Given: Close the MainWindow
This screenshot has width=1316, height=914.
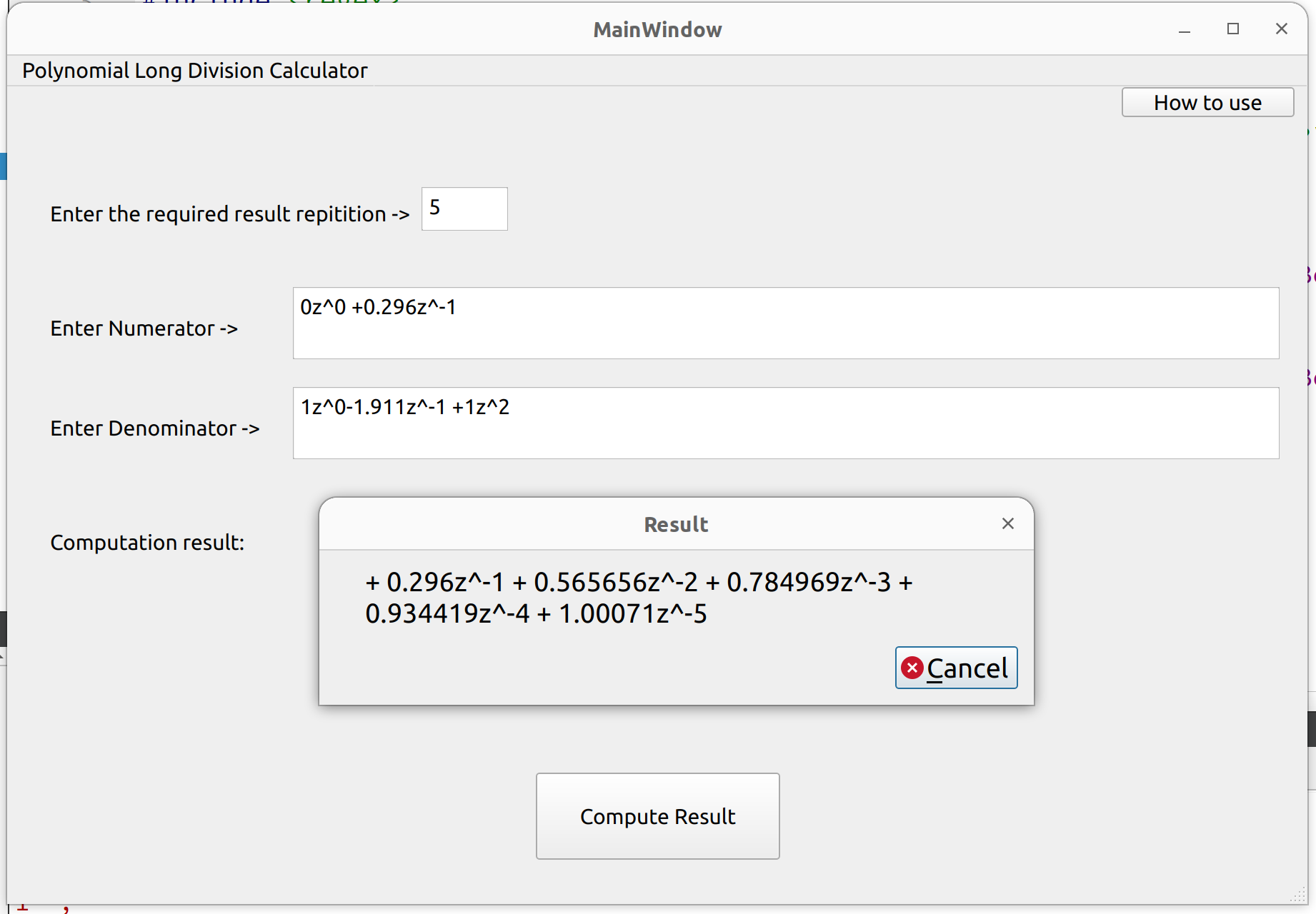Looking at the screenshot, I should coord(1282,29).
